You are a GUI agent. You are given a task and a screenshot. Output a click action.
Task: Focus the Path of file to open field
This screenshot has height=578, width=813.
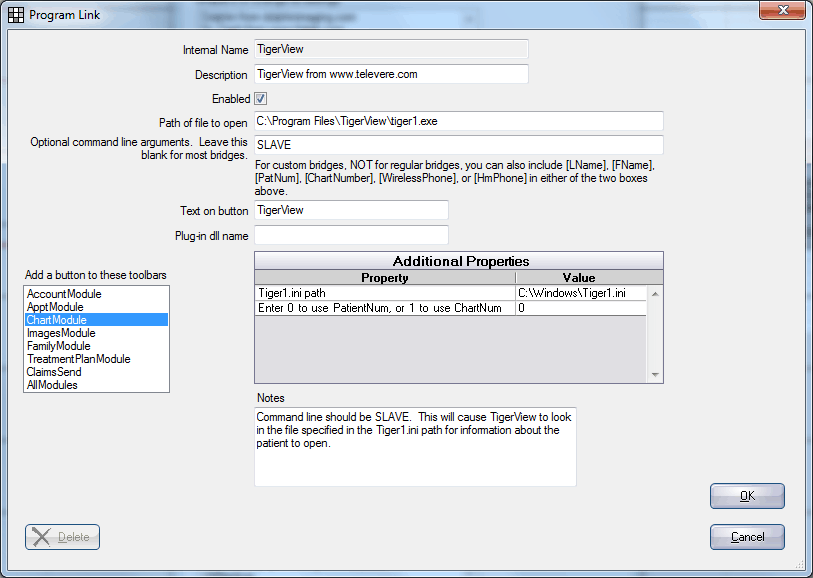(459, 121)
